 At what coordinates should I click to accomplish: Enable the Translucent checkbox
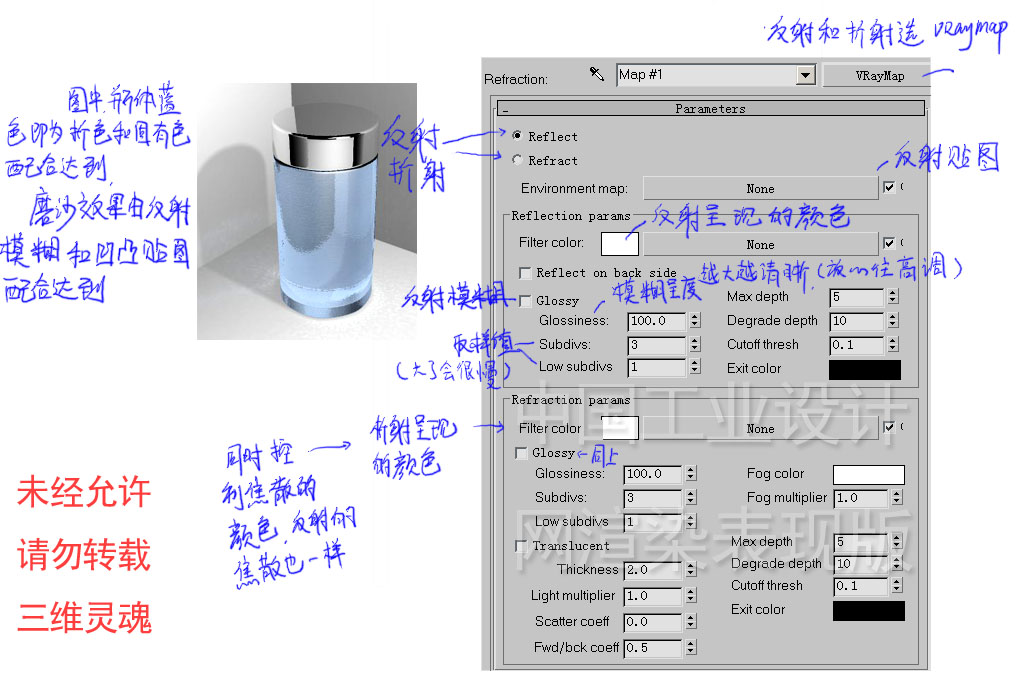coord(521,546)
